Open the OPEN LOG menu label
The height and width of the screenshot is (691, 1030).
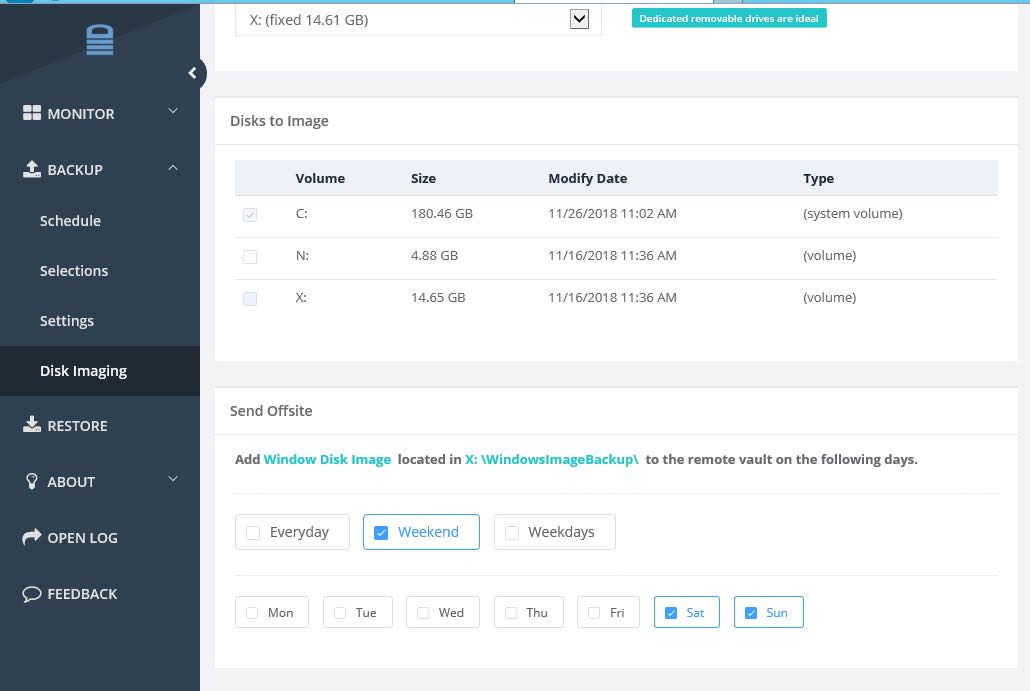coord(82,538)
